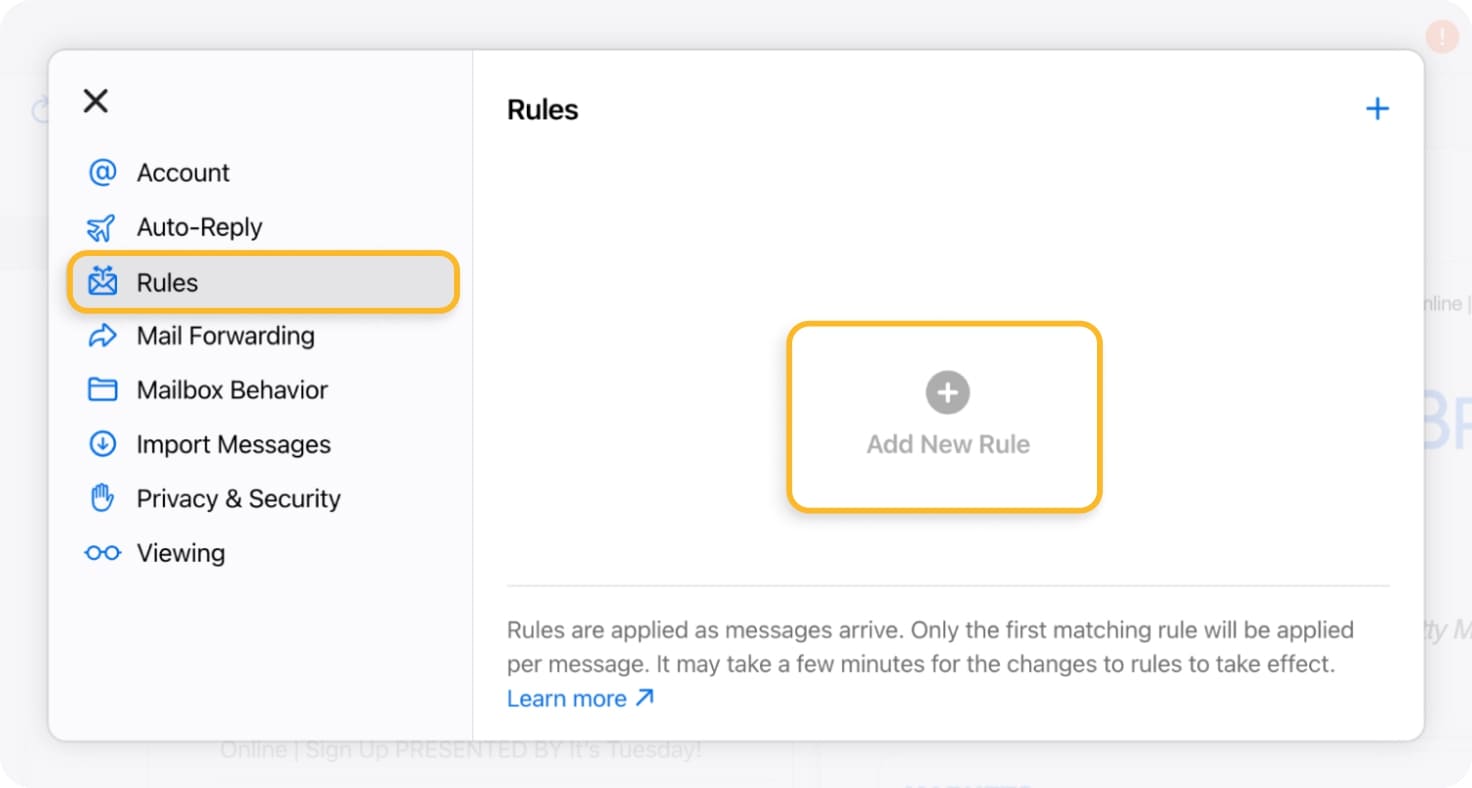Viewport: 1472px width, 788px height.
Task: Open Mailbox Behavior via its folder icon
Action: coord(102,390)
